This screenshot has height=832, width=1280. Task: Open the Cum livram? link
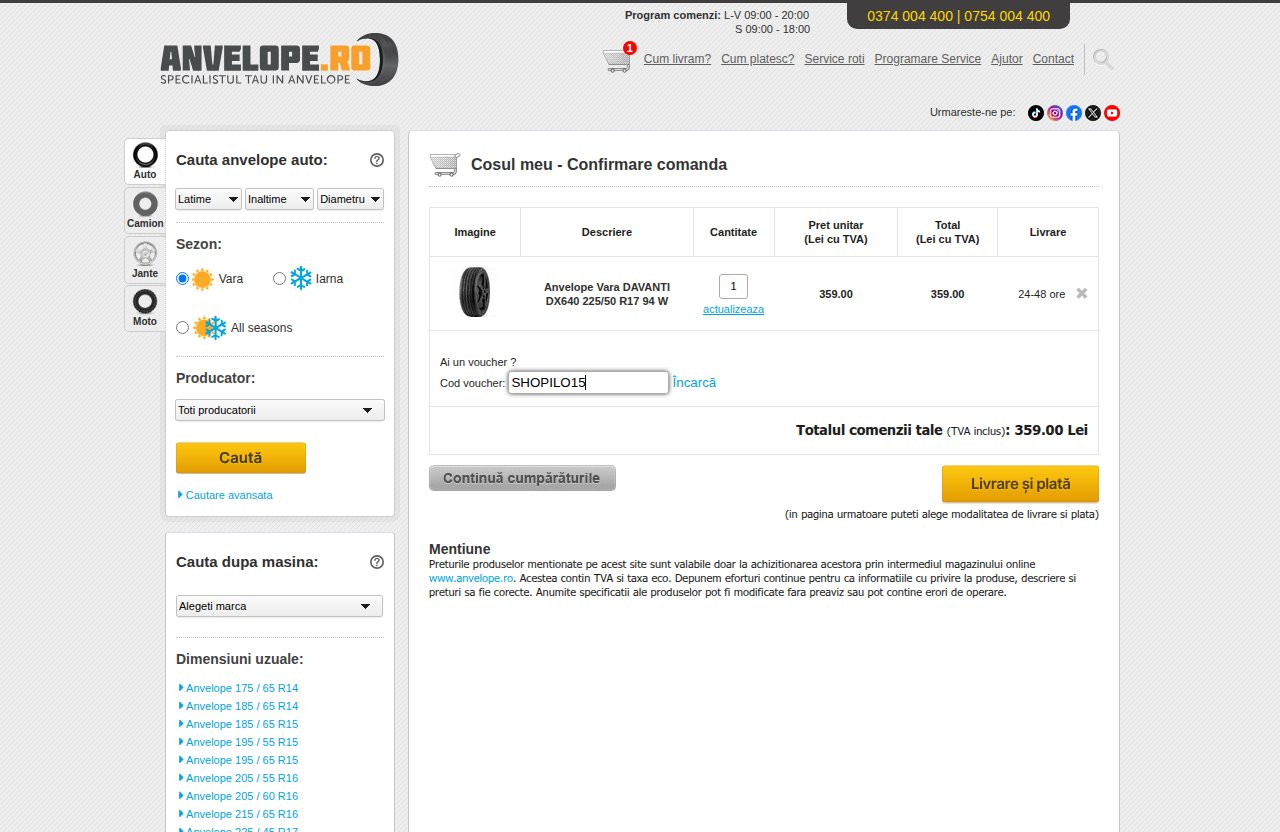677,59
